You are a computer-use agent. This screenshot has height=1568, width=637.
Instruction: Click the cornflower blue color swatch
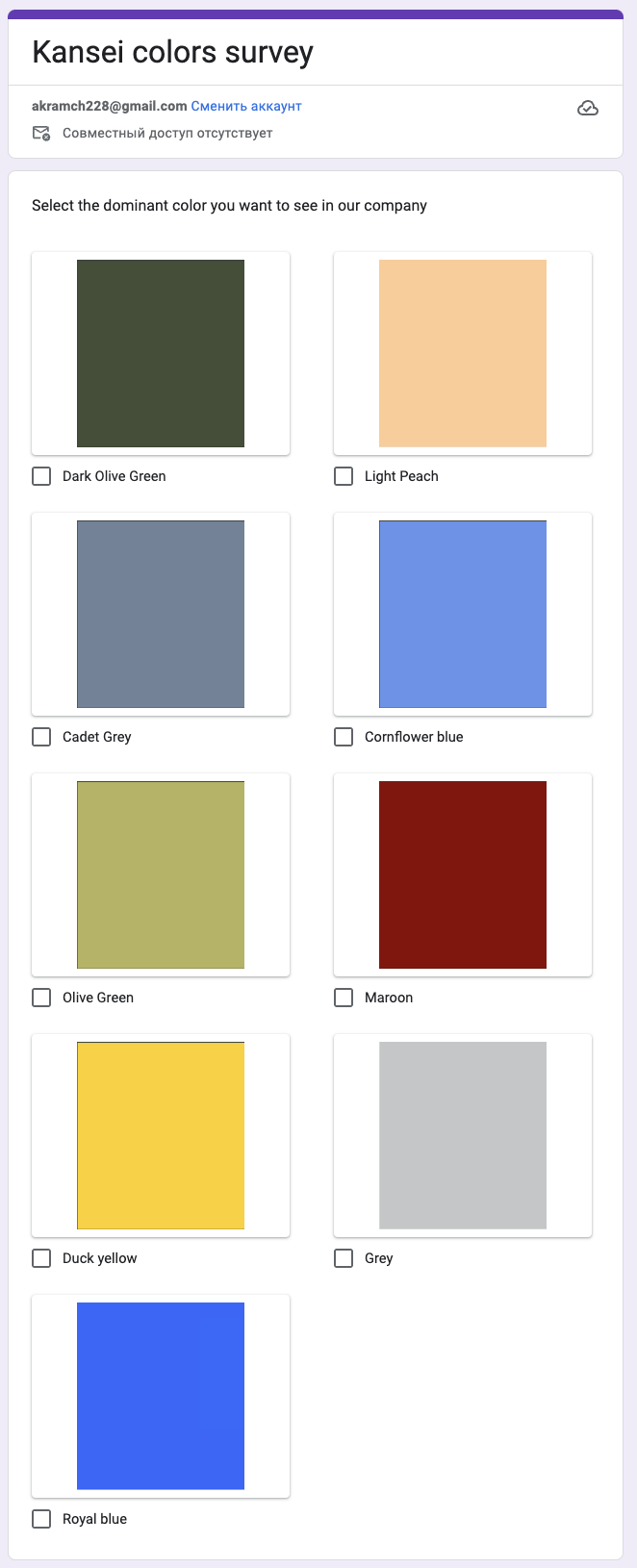point(463,614)
